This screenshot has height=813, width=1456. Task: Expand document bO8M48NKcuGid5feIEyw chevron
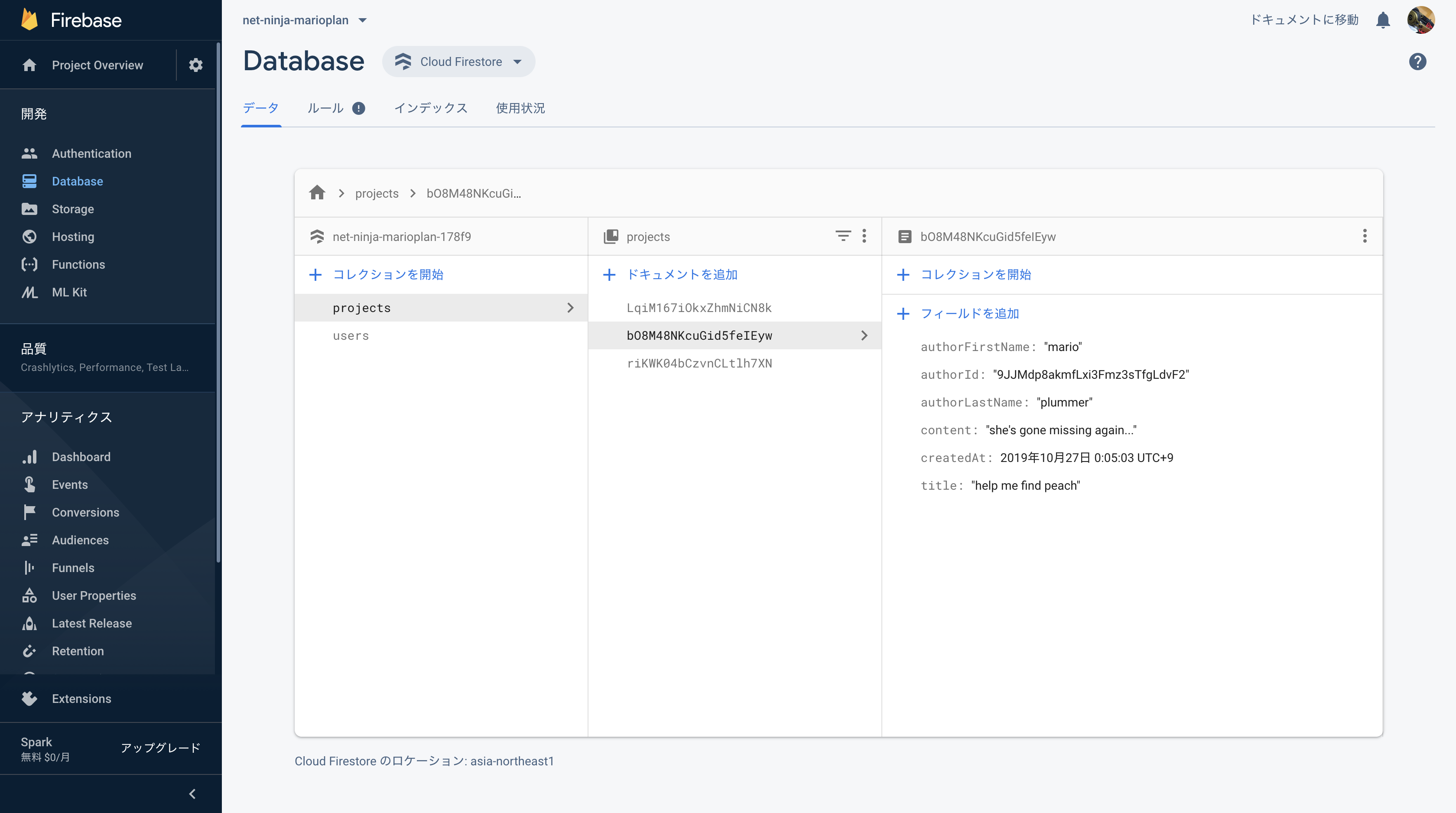coord(864,335)
